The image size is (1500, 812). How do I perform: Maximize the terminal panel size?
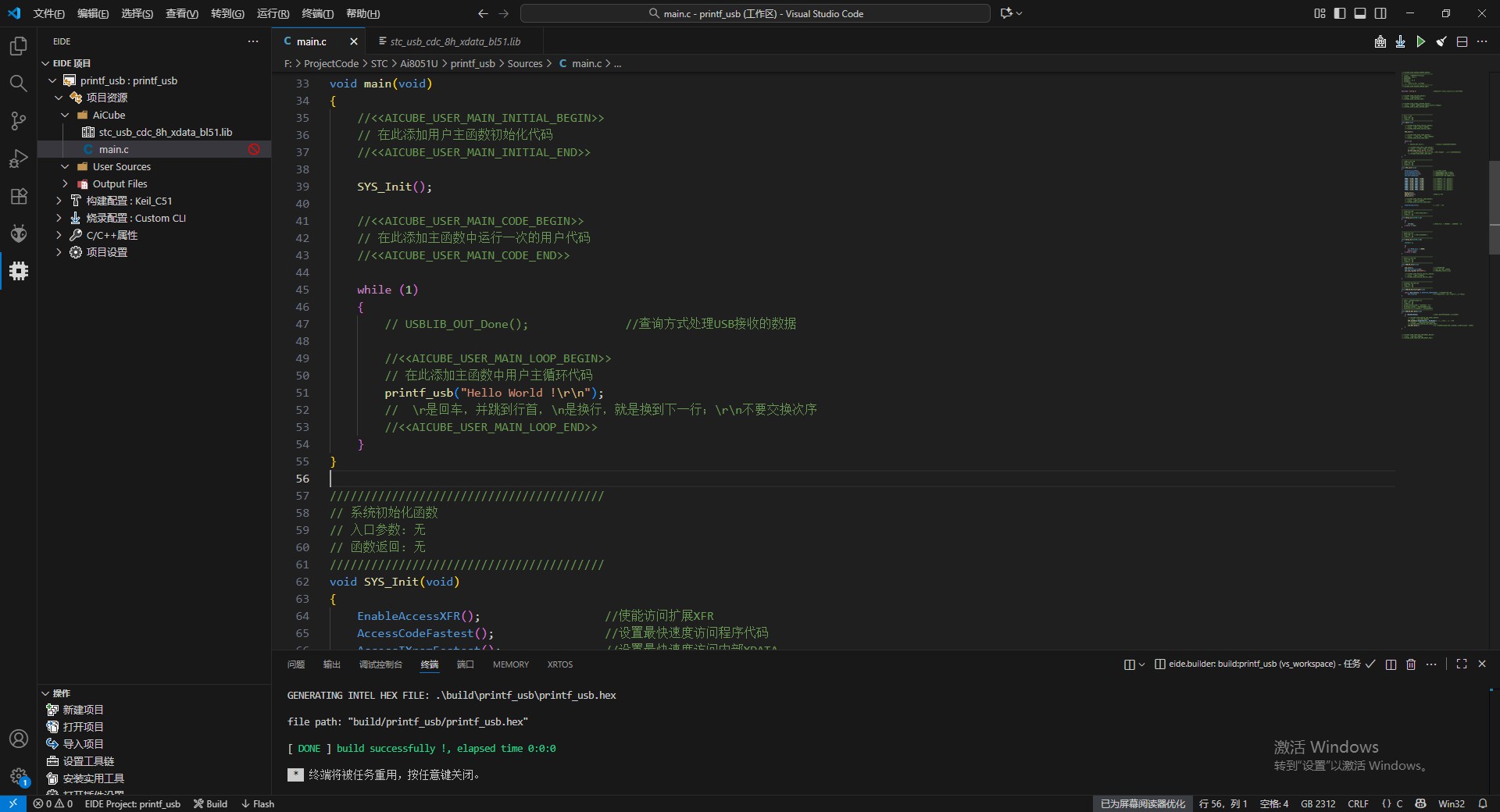(1461, 664)
